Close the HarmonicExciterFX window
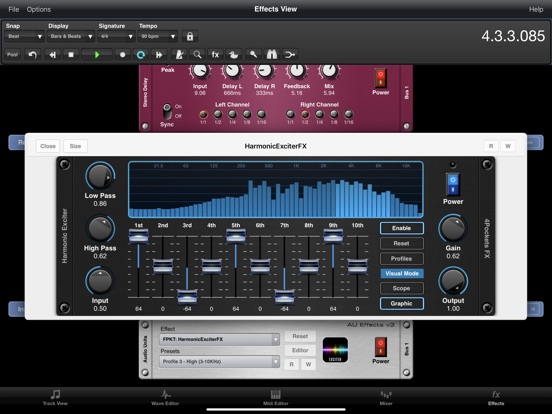 click(48, 146)
